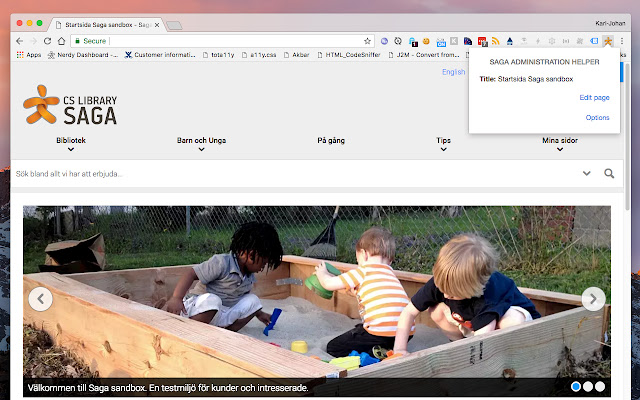
Task: Expand the Barn och Unga menu
Action: tap(201, 144)
